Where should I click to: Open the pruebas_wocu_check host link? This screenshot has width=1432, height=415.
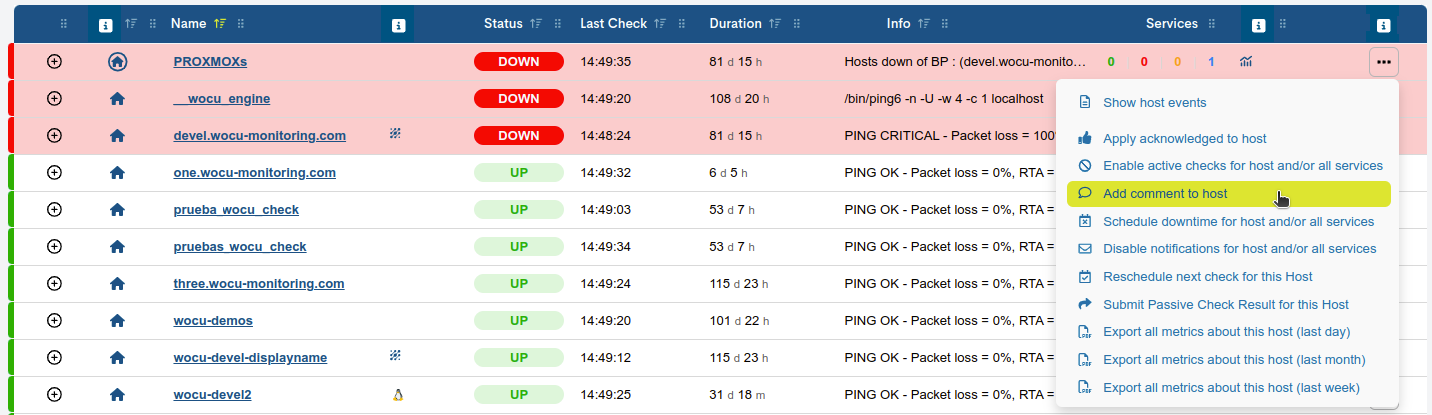click(x=240, y=246)
